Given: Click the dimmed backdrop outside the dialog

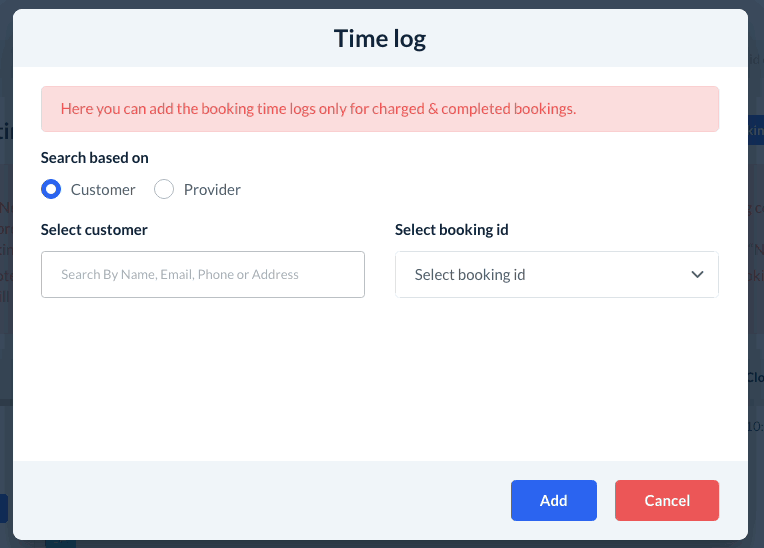Looking at the screenshot, I should point(756,300).
